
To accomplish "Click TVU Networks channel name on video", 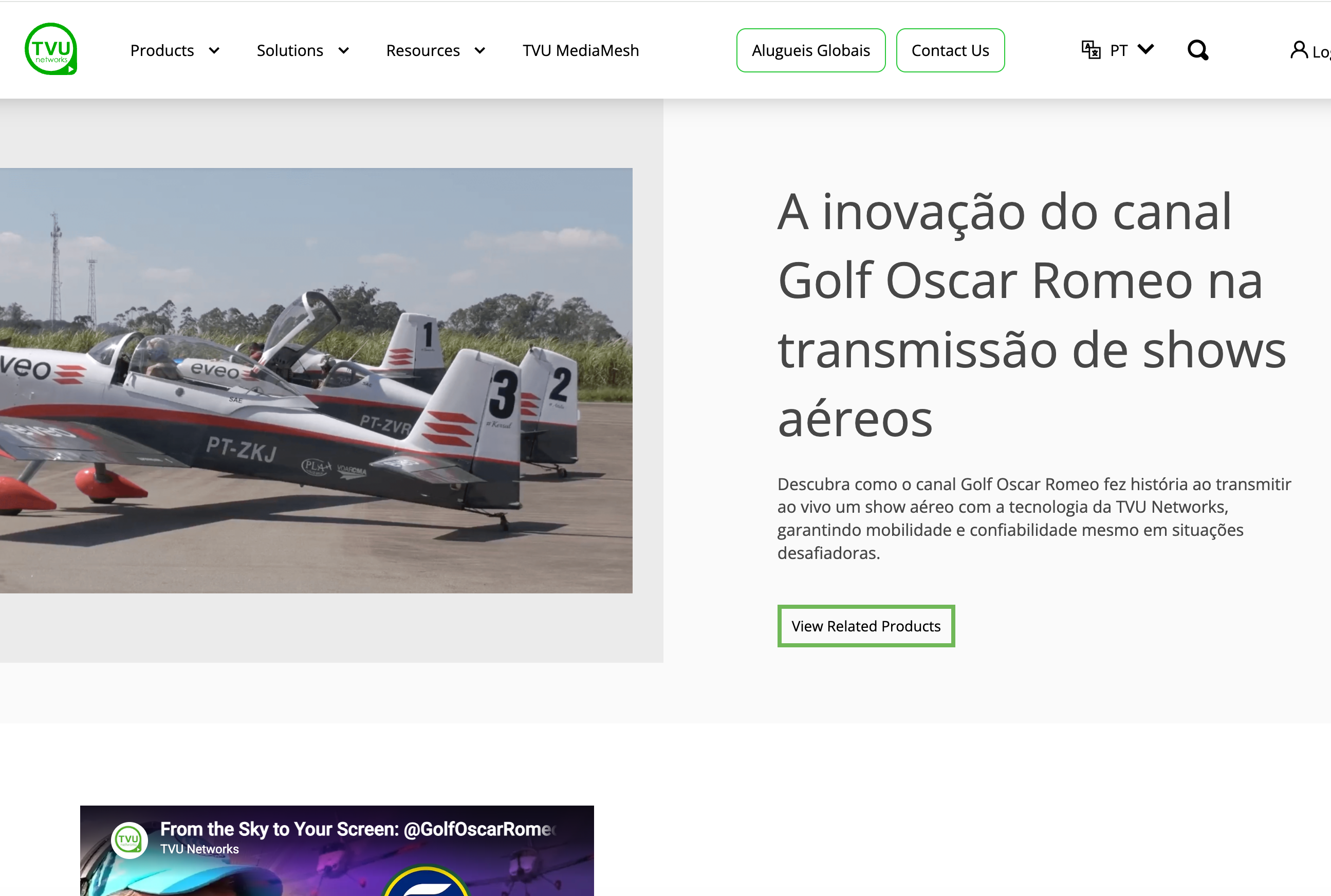I will [199, 849].
